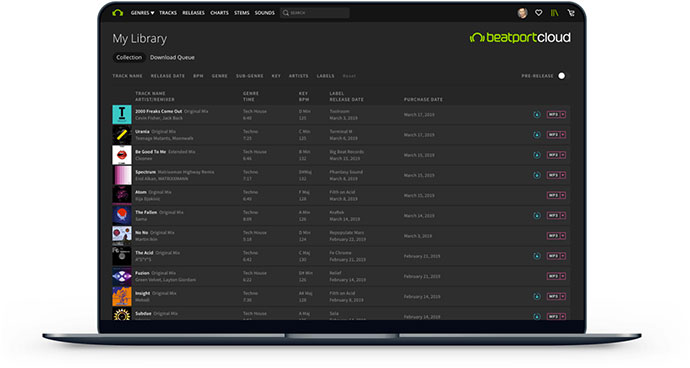Click the label name 'Terminal M'
Viewport: 690px width, 368px height.
click(x=341, y=132)
